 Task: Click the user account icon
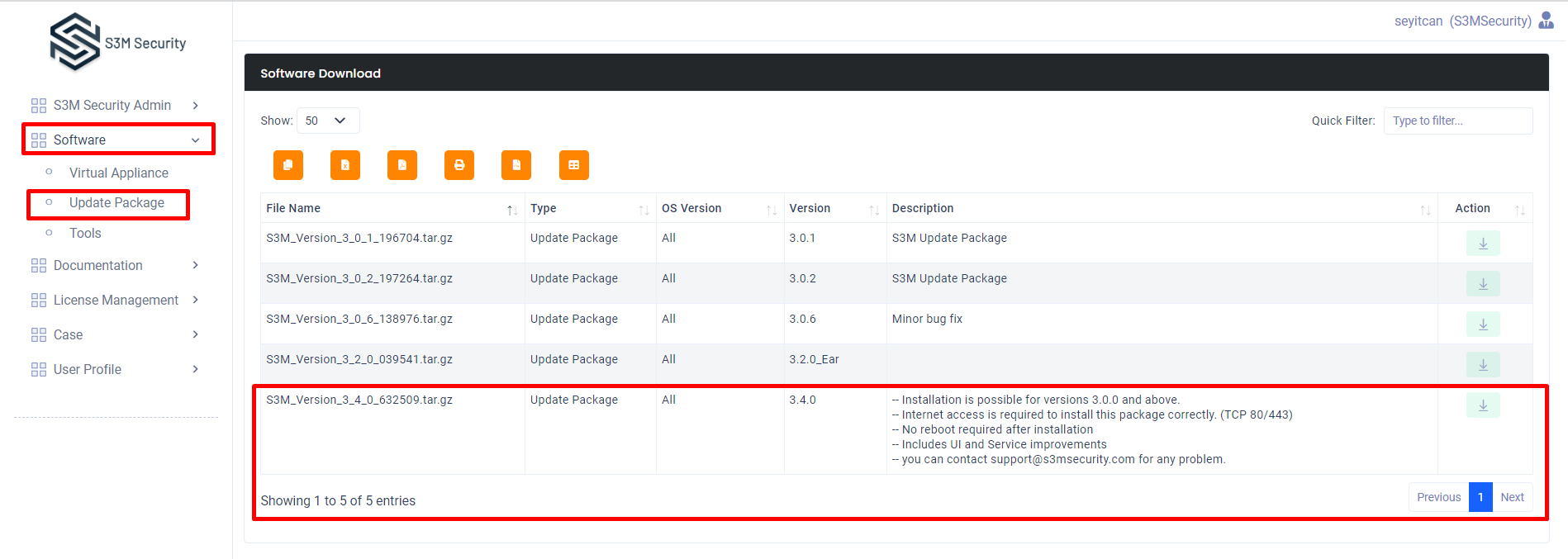1546,21
